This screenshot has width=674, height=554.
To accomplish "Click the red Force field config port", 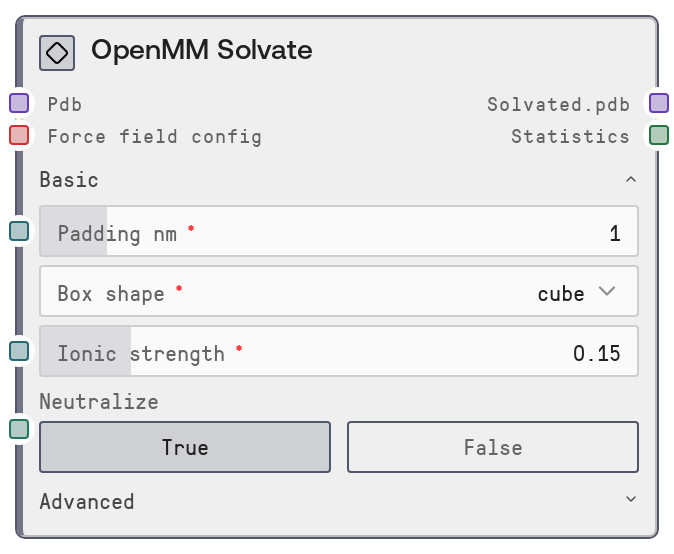I will 19,135.
